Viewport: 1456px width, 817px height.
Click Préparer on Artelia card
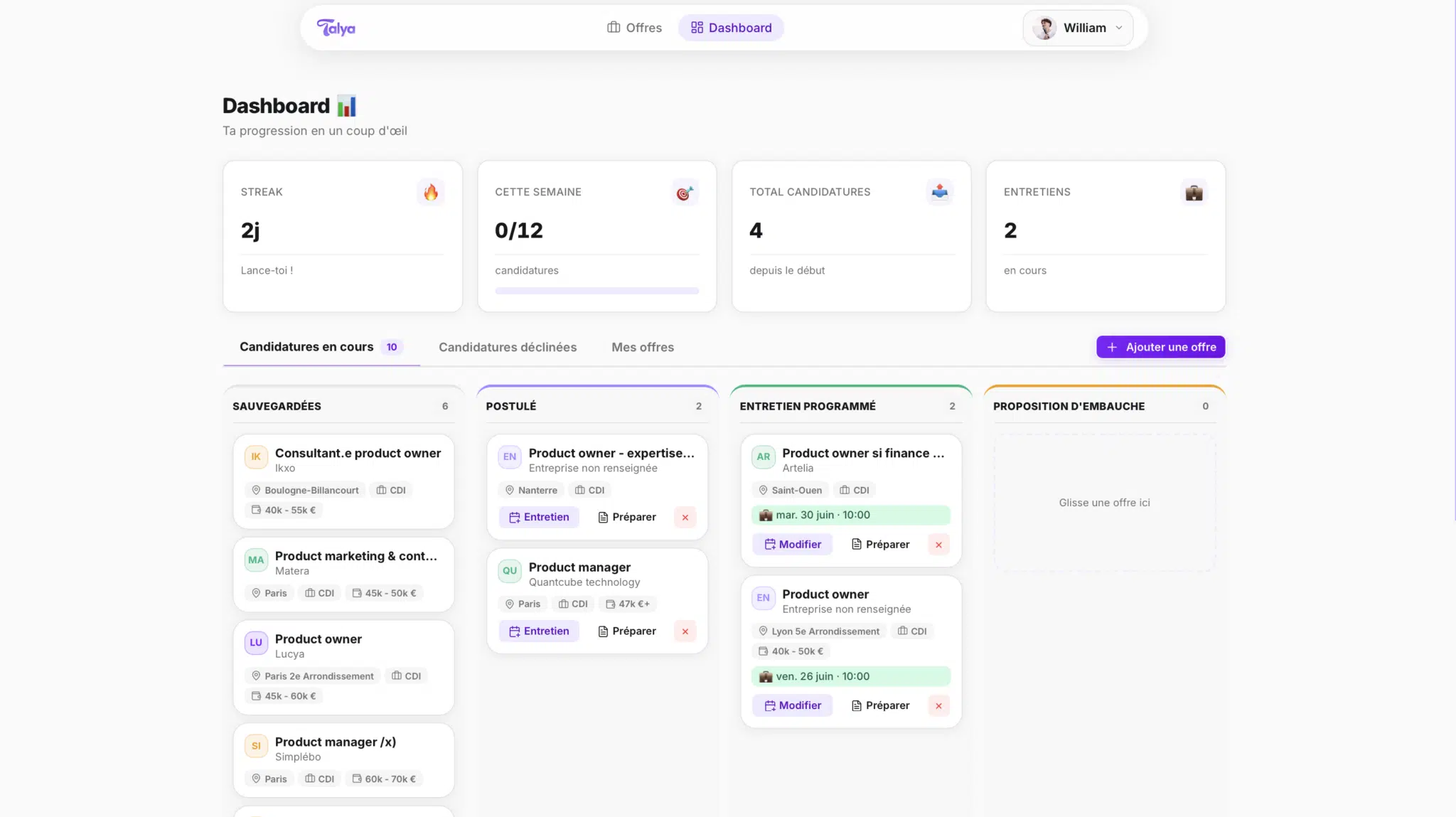click(880, 544)
